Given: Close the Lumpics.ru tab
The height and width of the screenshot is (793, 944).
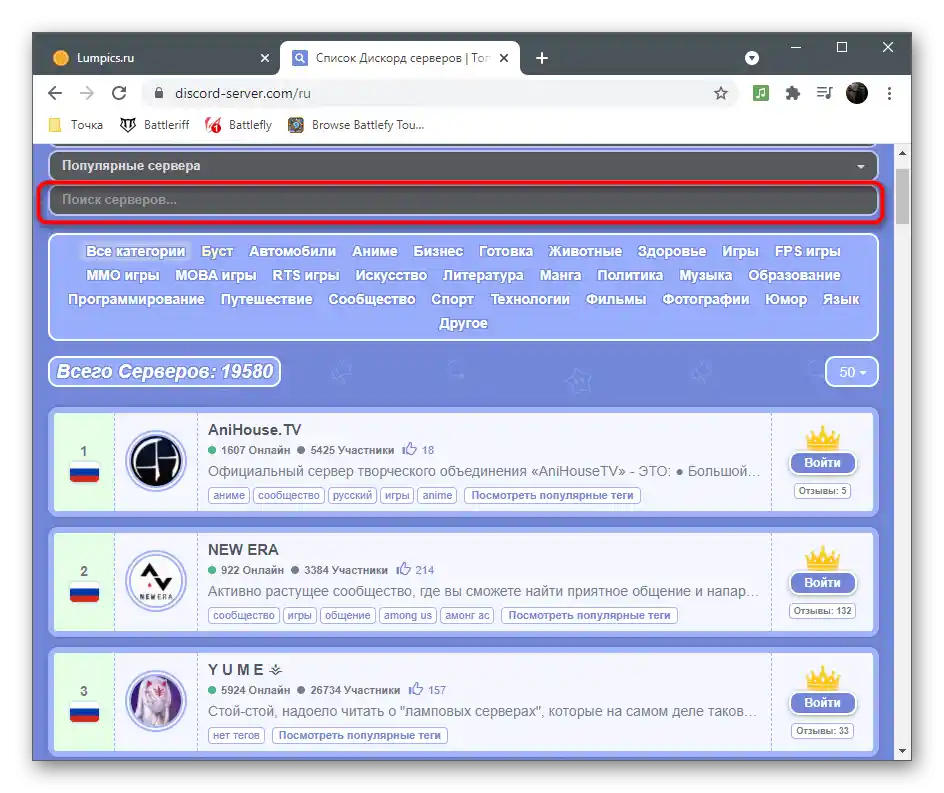Looking at the screenshot, I should tap(265, 58).
